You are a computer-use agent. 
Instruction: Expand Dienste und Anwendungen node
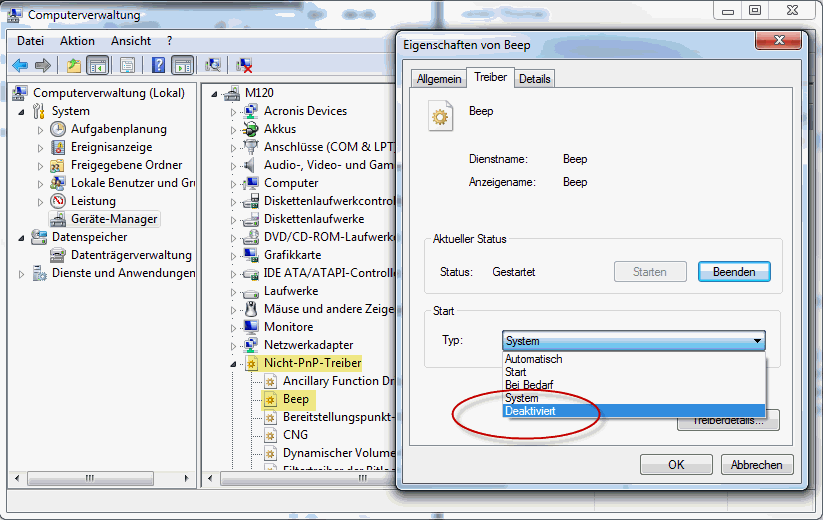22,273
